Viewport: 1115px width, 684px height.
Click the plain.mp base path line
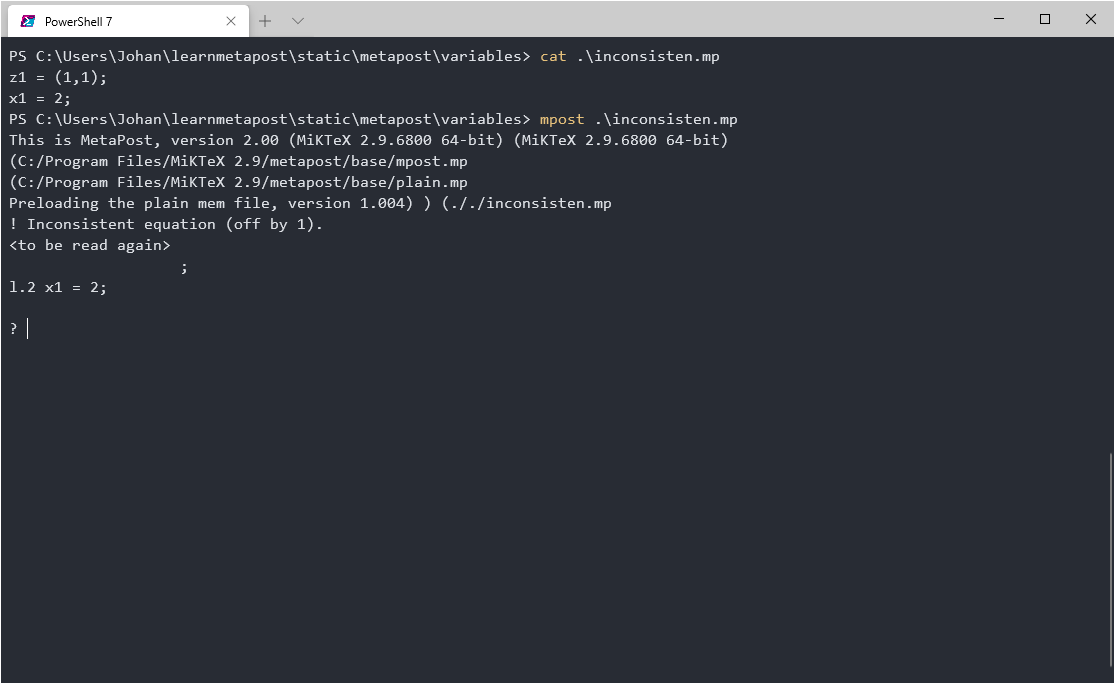click(x=238, y=182)
